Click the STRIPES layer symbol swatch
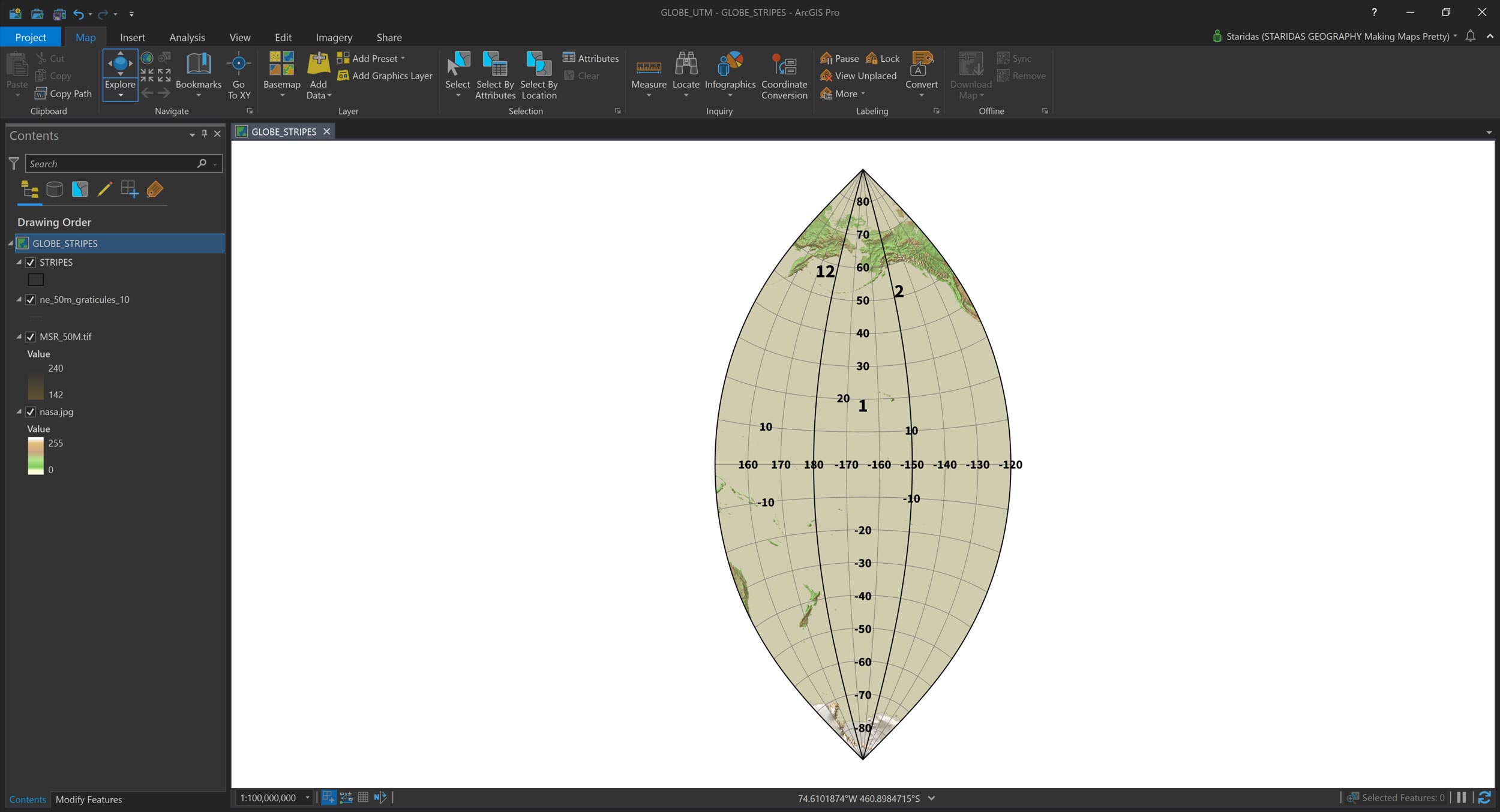The image size is (1500, 812). click(36, 279)
